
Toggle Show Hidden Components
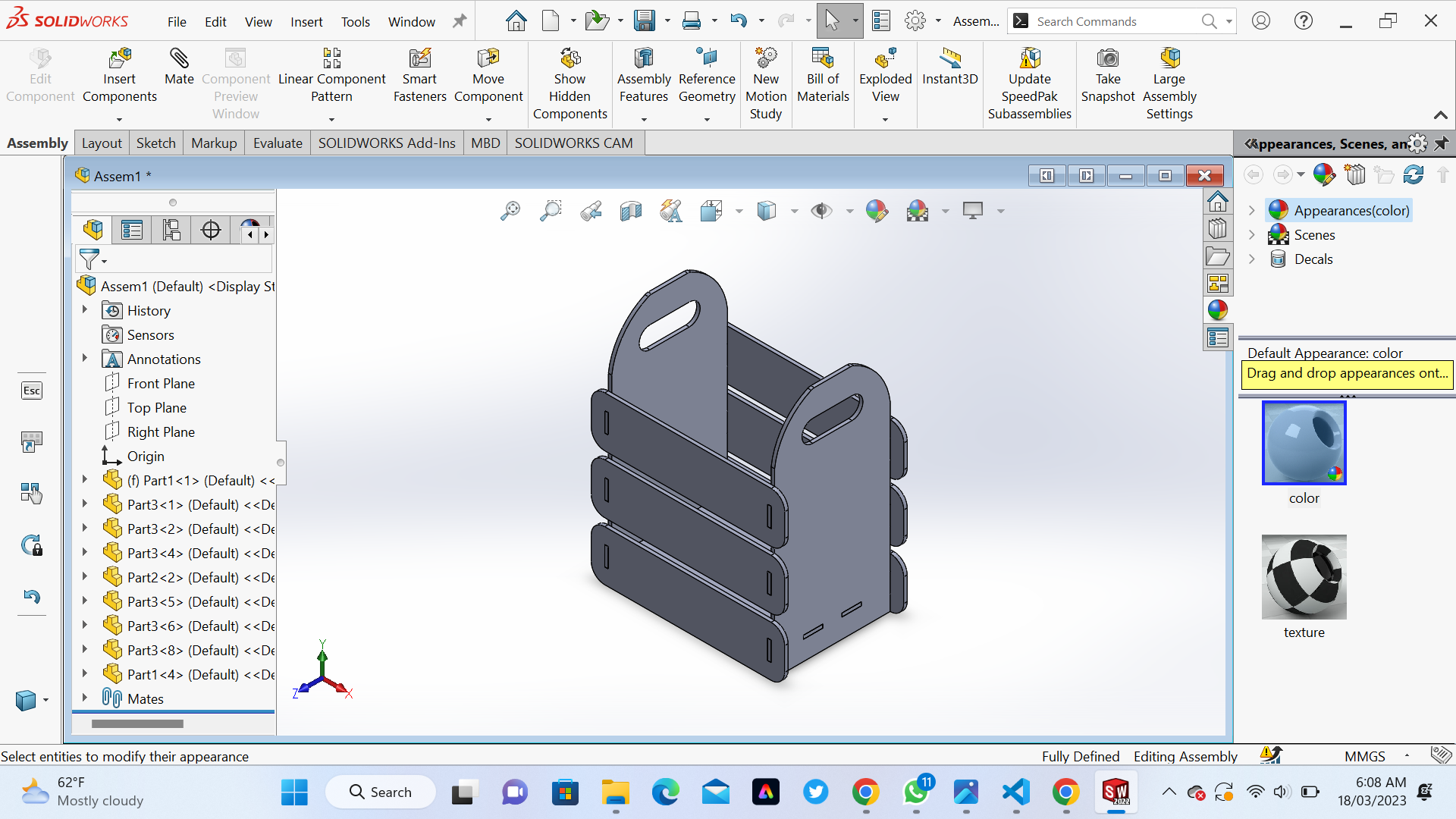pyautogui.click(x=570, y=83)
